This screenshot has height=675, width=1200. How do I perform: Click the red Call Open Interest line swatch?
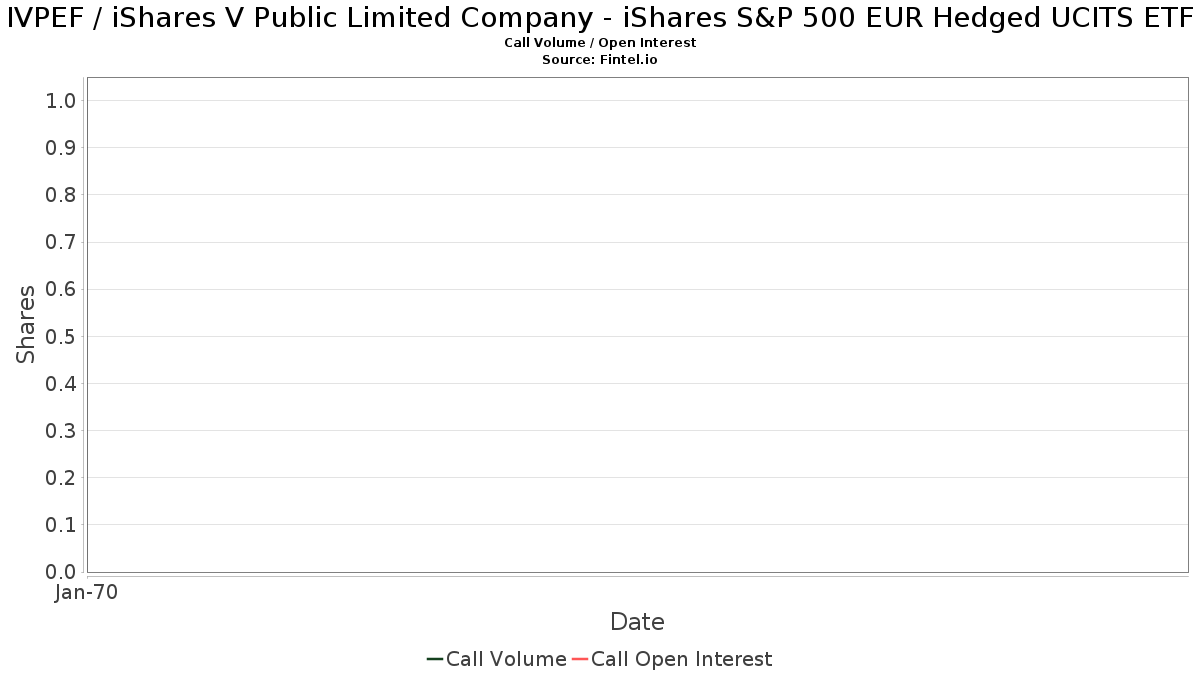pyautogui.click(x=580, y=659)
